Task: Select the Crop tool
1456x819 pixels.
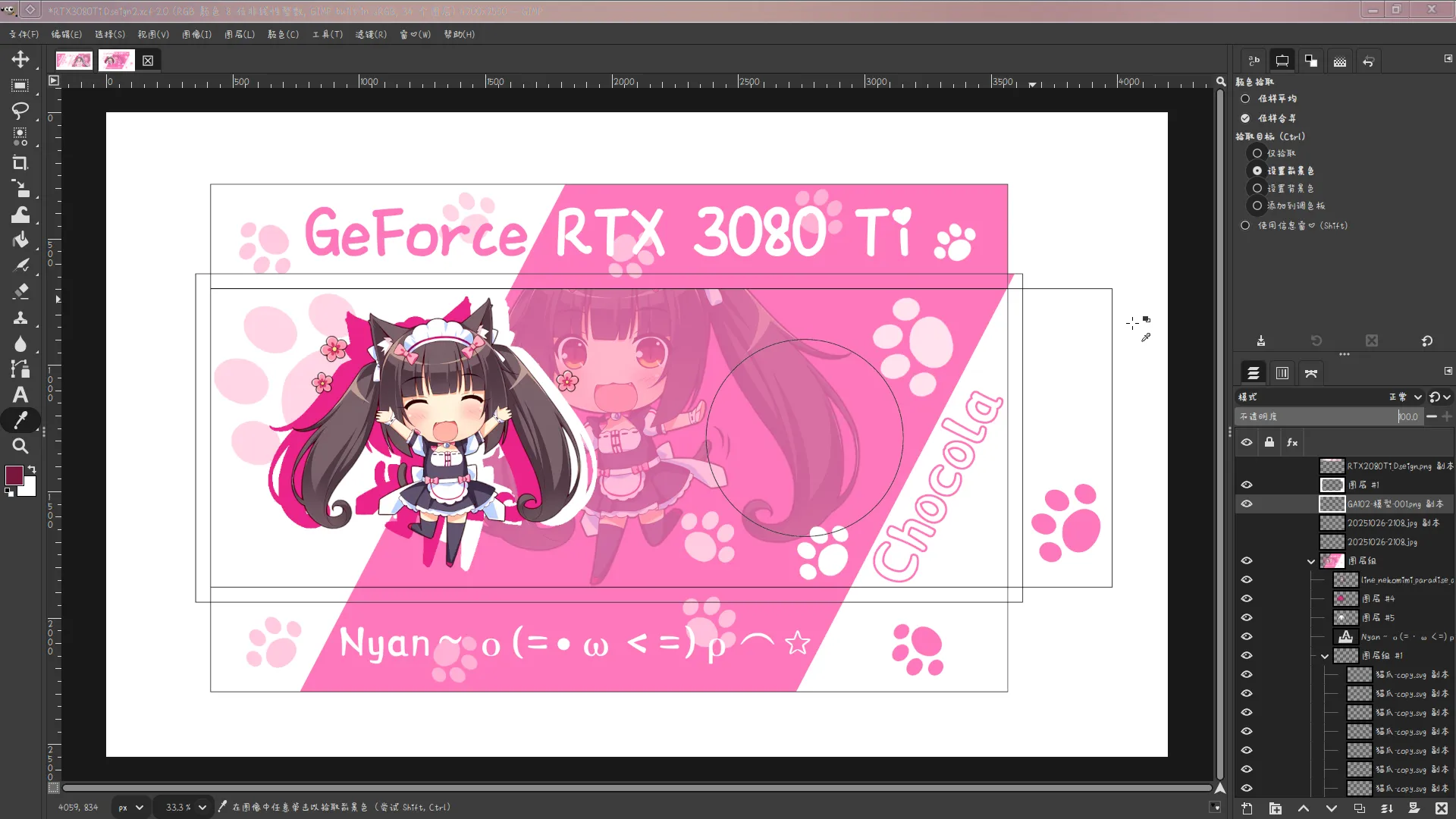Action: [20, 163]
